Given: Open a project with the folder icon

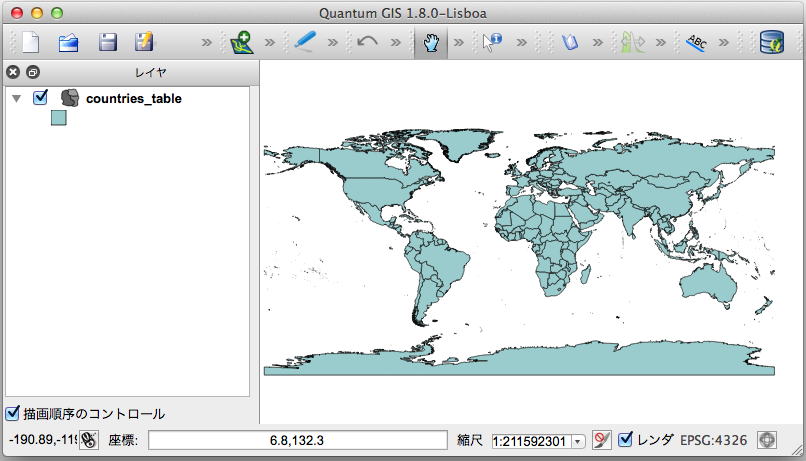Looking at the screenshot, I should point(68,43).
